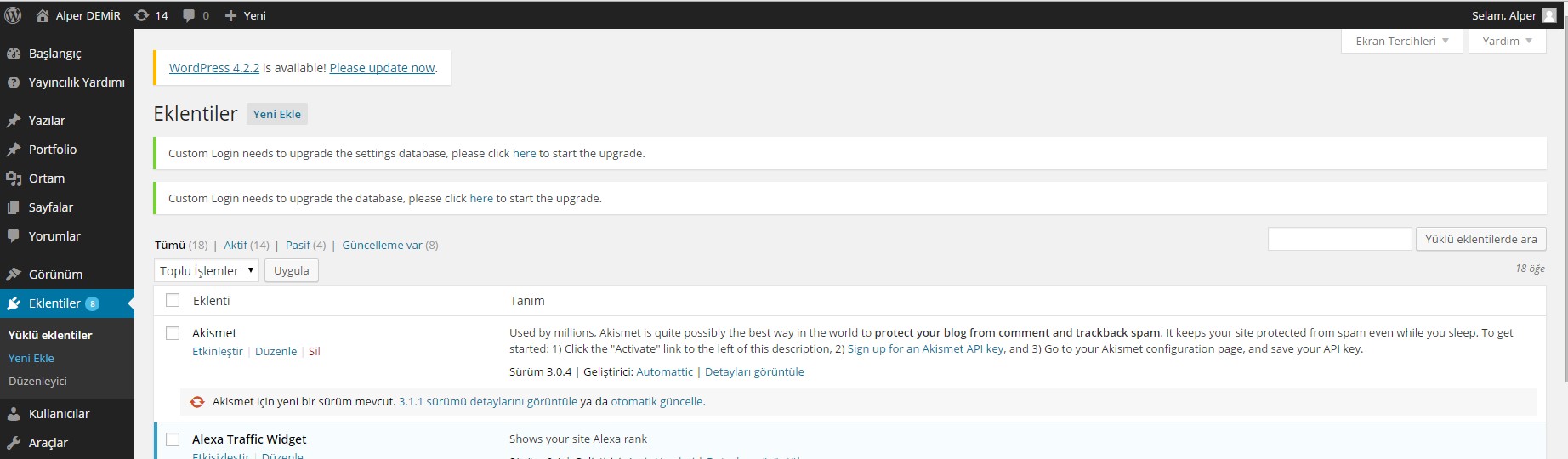
Task: Click the Eklentiler plug icon
Action: tap(14, 303)
